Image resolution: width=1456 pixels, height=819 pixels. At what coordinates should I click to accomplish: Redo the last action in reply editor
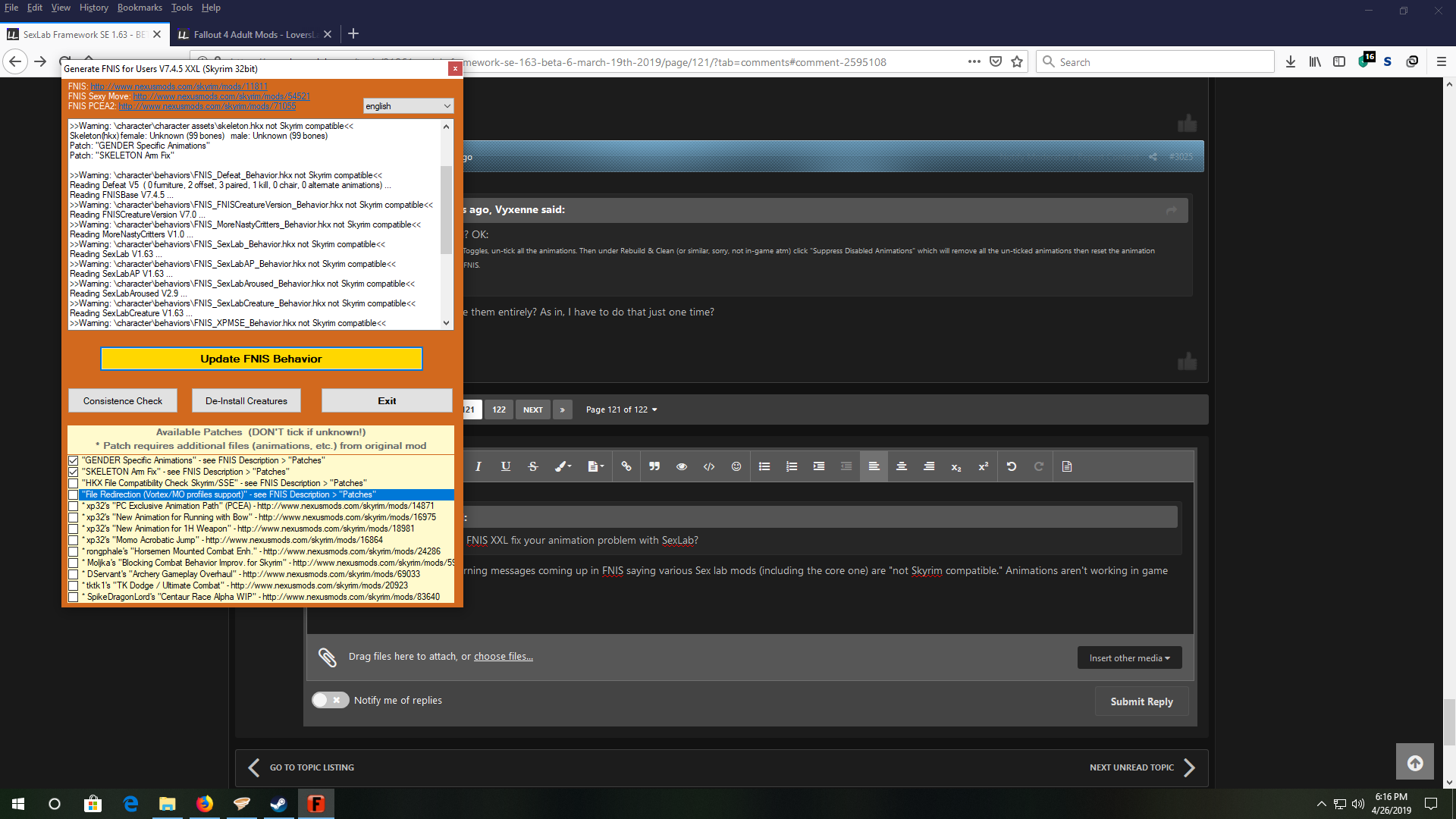coord(1039,466)
